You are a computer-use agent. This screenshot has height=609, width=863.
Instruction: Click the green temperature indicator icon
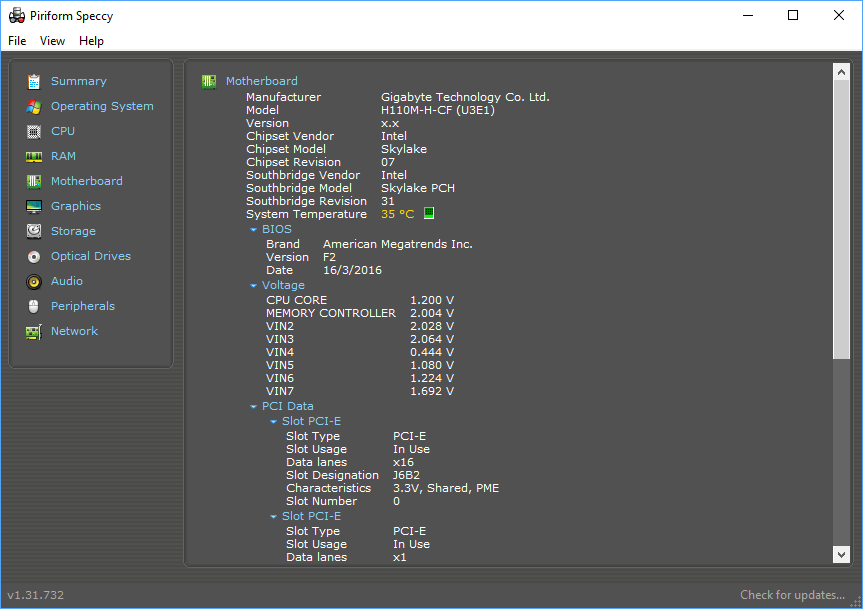tap(429, 213)
